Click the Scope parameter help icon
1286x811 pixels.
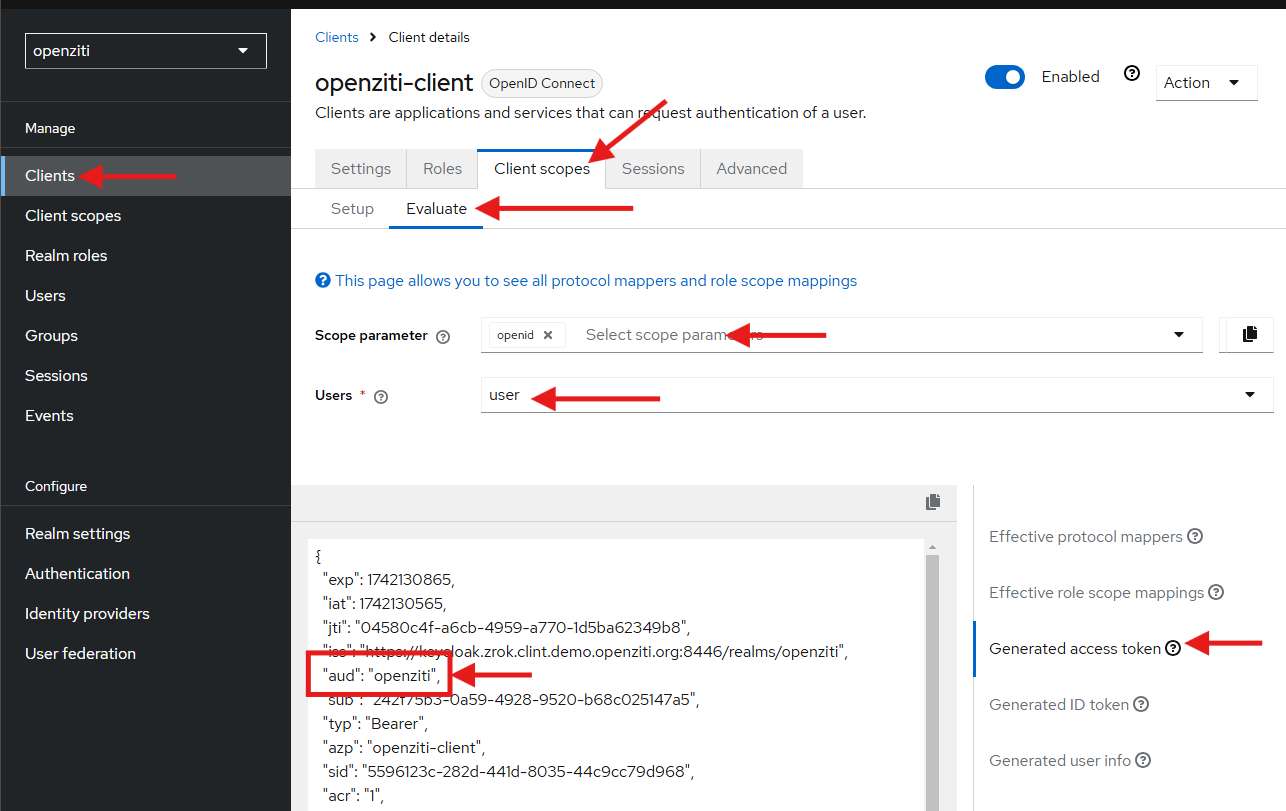[x=442, y=336]
